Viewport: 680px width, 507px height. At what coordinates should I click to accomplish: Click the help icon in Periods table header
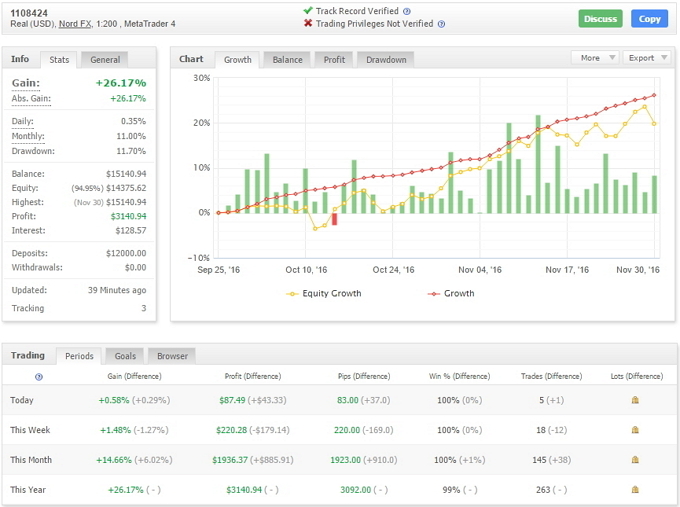pyautogui.click(x=39, y=376)
